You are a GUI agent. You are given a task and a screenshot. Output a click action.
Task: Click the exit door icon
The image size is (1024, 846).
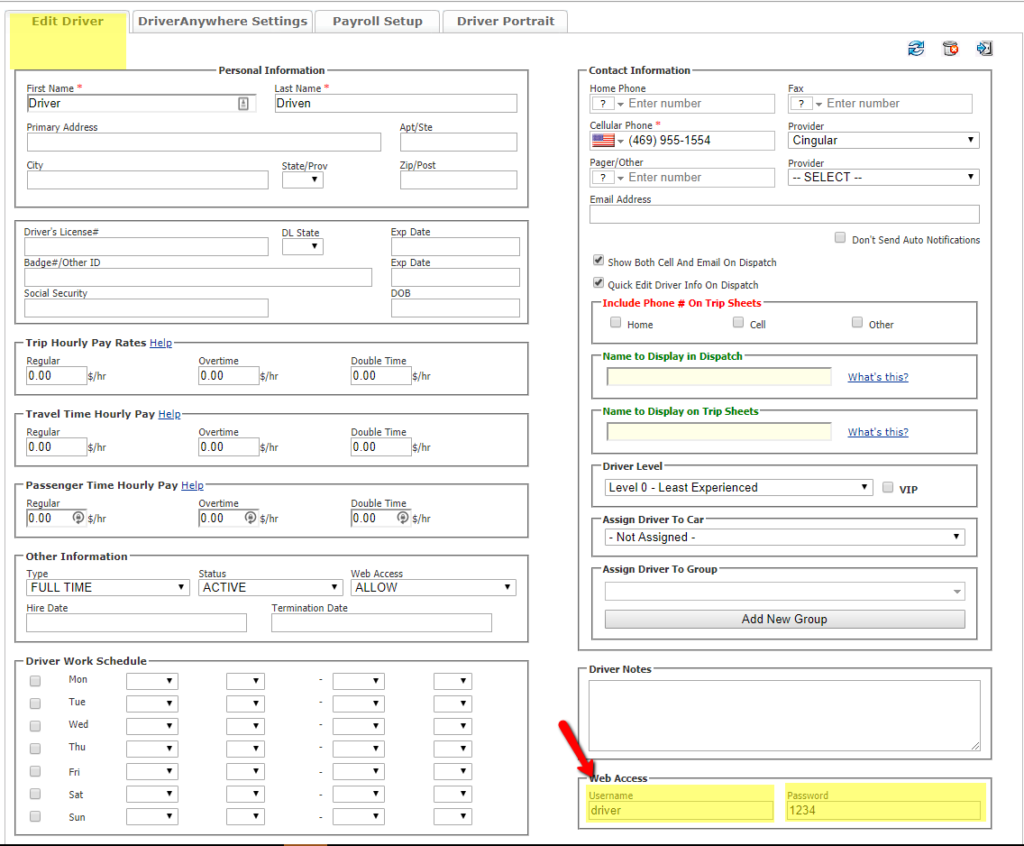click(x=984, y=48)
